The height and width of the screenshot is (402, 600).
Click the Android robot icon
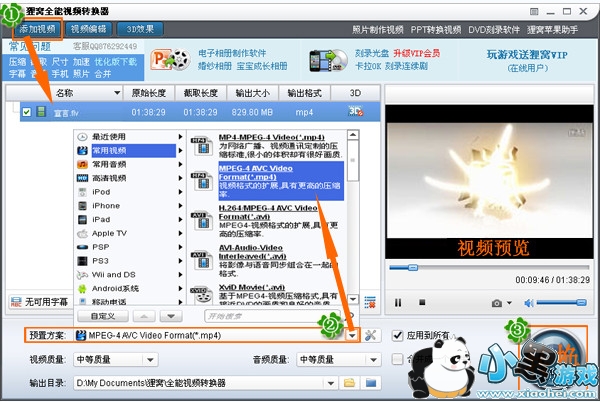(82, 288)
